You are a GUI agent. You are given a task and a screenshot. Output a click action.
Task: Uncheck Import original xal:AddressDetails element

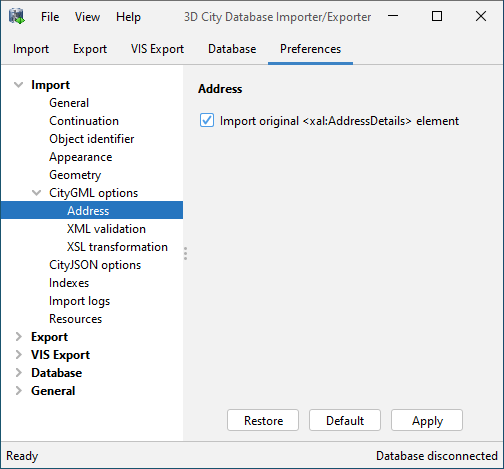[207, 120]
